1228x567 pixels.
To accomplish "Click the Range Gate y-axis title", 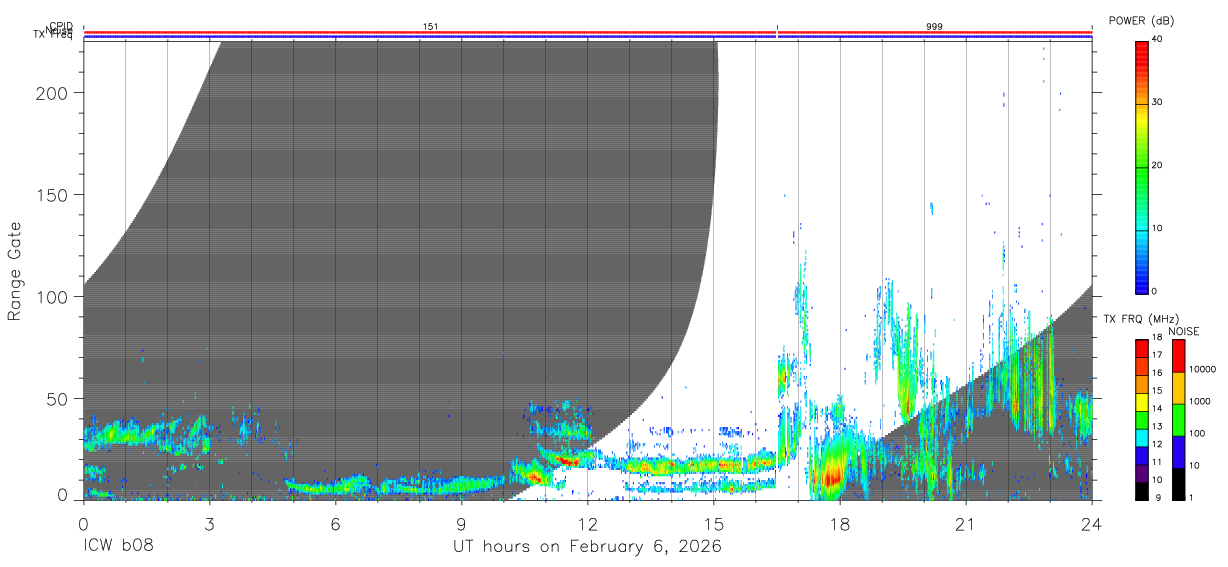I will click(x=15, y=271).
